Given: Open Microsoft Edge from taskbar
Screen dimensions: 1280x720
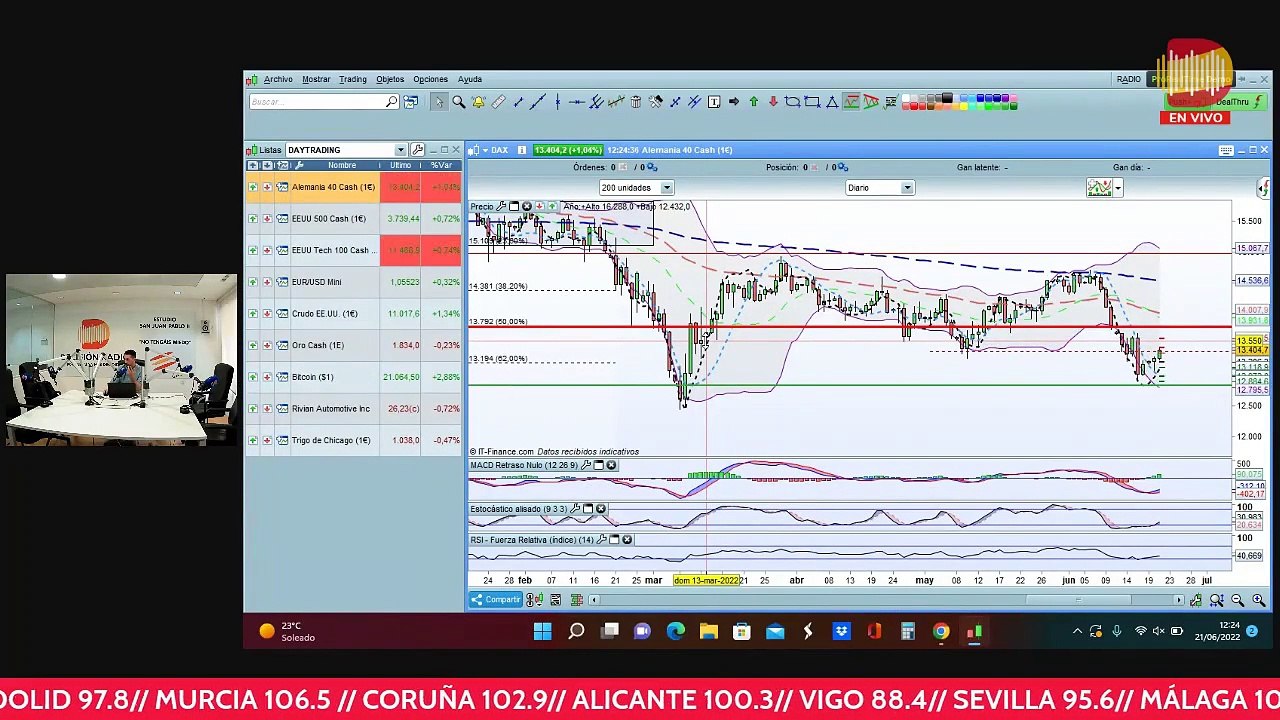Looking at the screenshot, I should click(675, 631).
